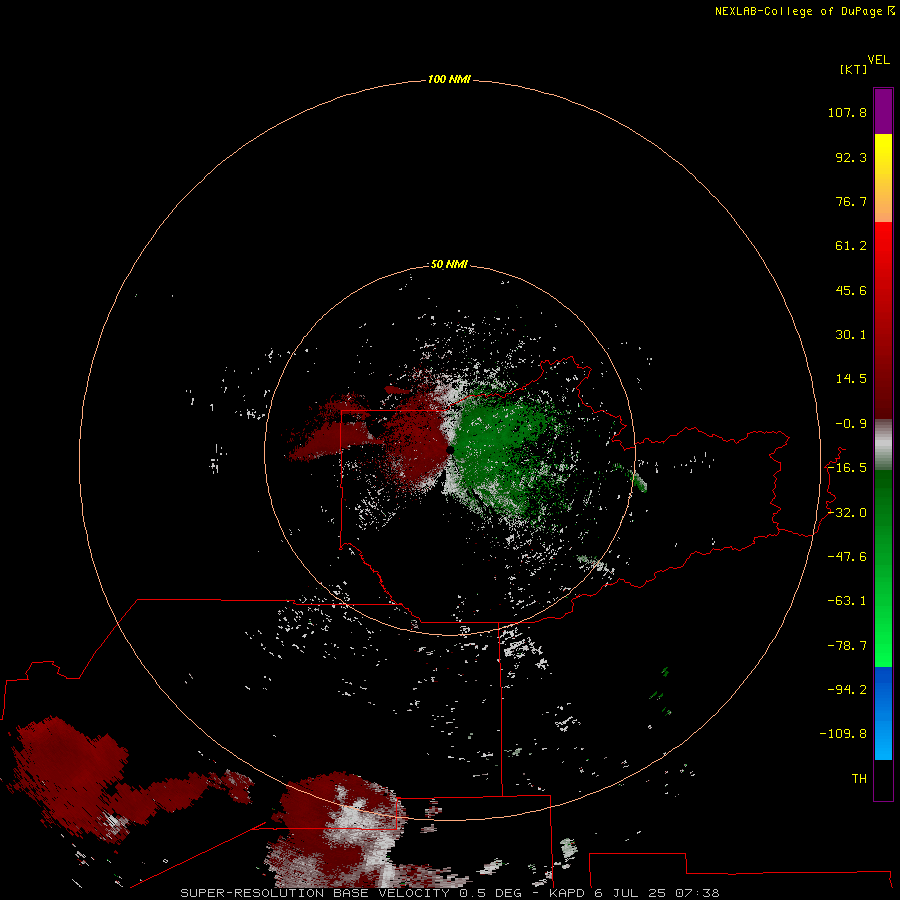Click the -32.0 scale value
Screen dimensions: 900x900
pyautogui.click(x=847, y=513)
